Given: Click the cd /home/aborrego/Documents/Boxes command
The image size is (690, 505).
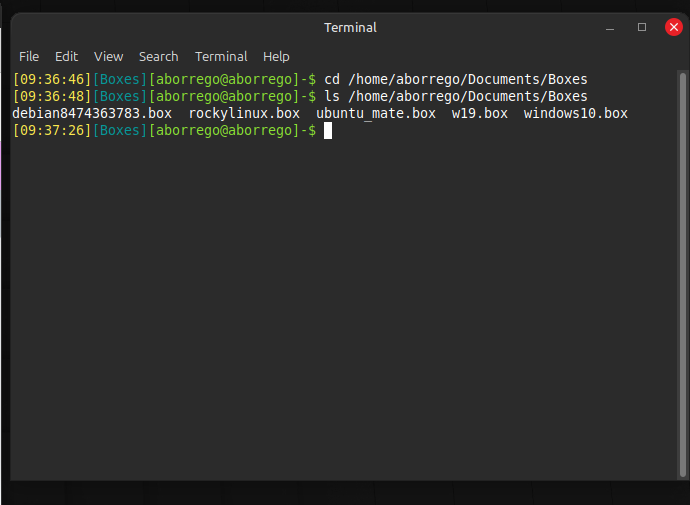Looking at the screenshot, I should (456, 79).
